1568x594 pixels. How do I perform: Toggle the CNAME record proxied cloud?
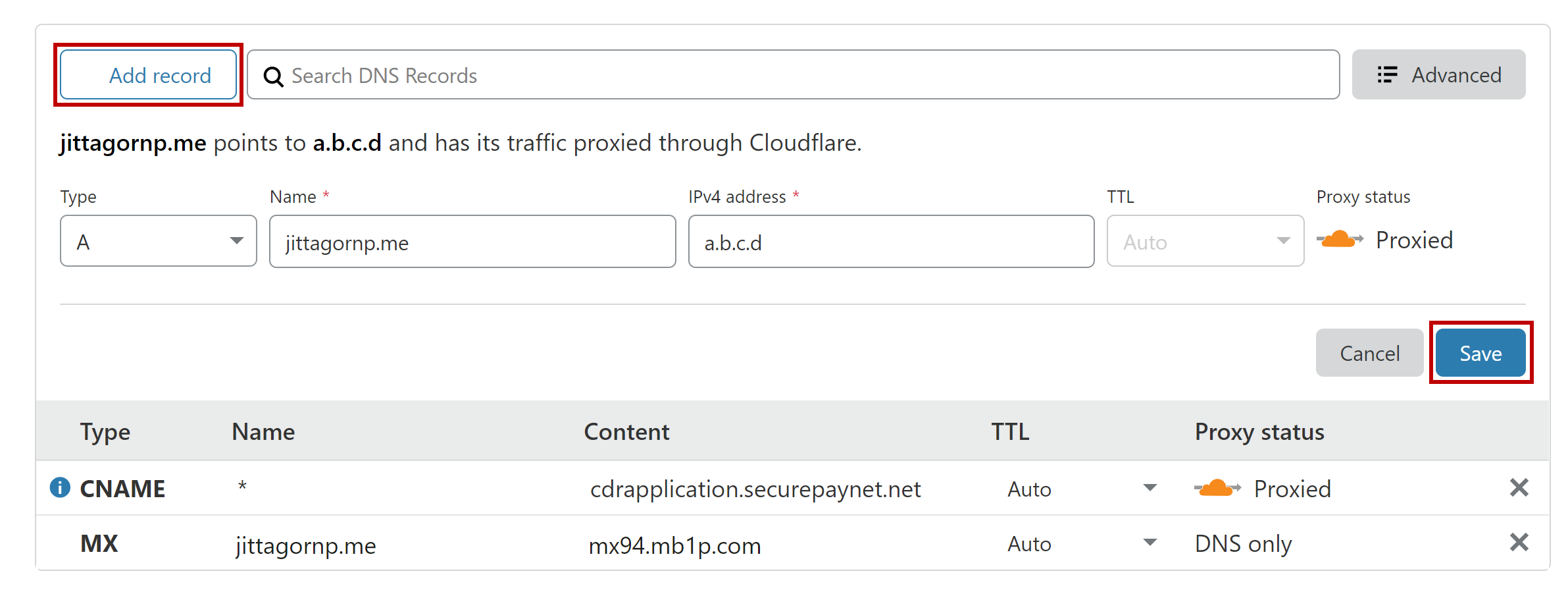click(1217, 489)
